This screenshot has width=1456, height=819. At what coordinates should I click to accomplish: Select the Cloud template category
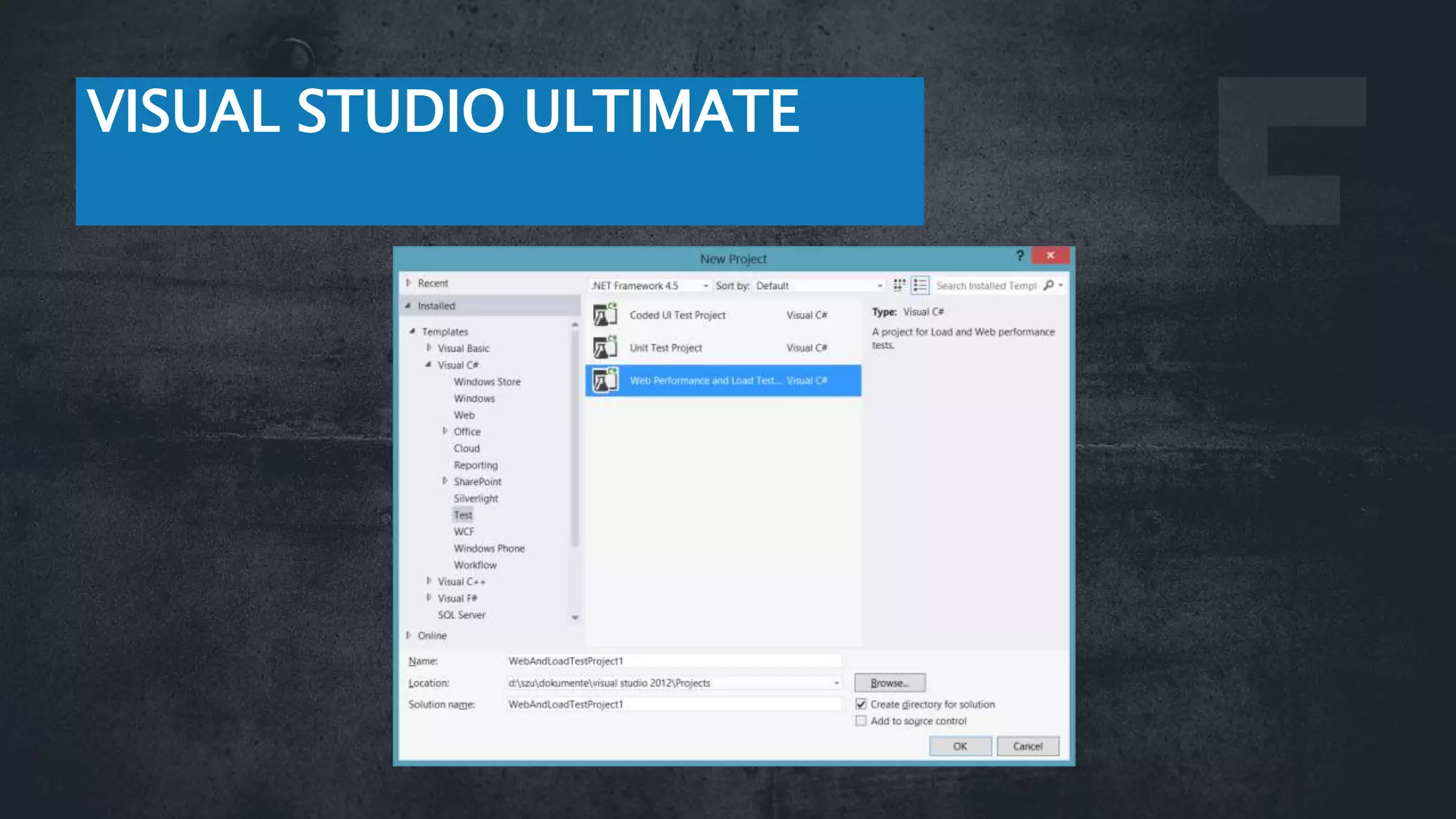tap(466, 449)
